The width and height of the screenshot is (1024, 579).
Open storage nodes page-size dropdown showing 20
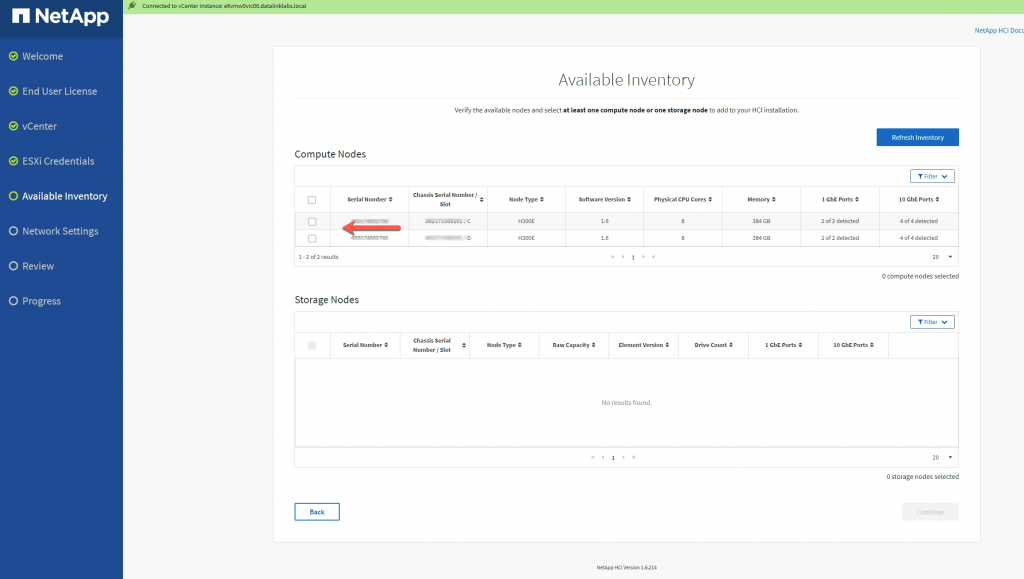tap(942, 457)
